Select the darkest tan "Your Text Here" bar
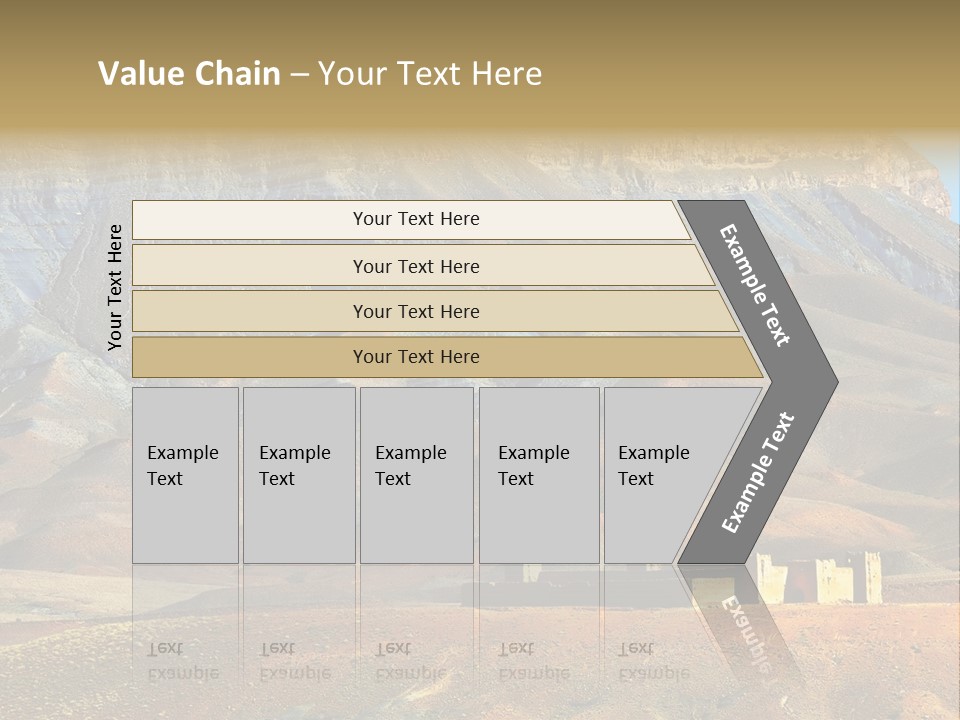The height and width of the screenshot is (720, 960). click(415, 357)
